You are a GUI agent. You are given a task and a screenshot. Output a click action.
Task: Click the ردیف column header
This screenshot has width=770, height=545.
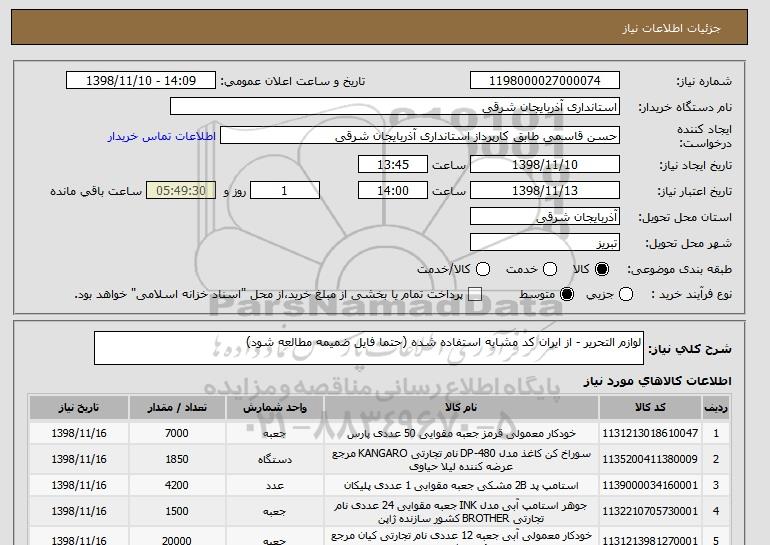716,408
